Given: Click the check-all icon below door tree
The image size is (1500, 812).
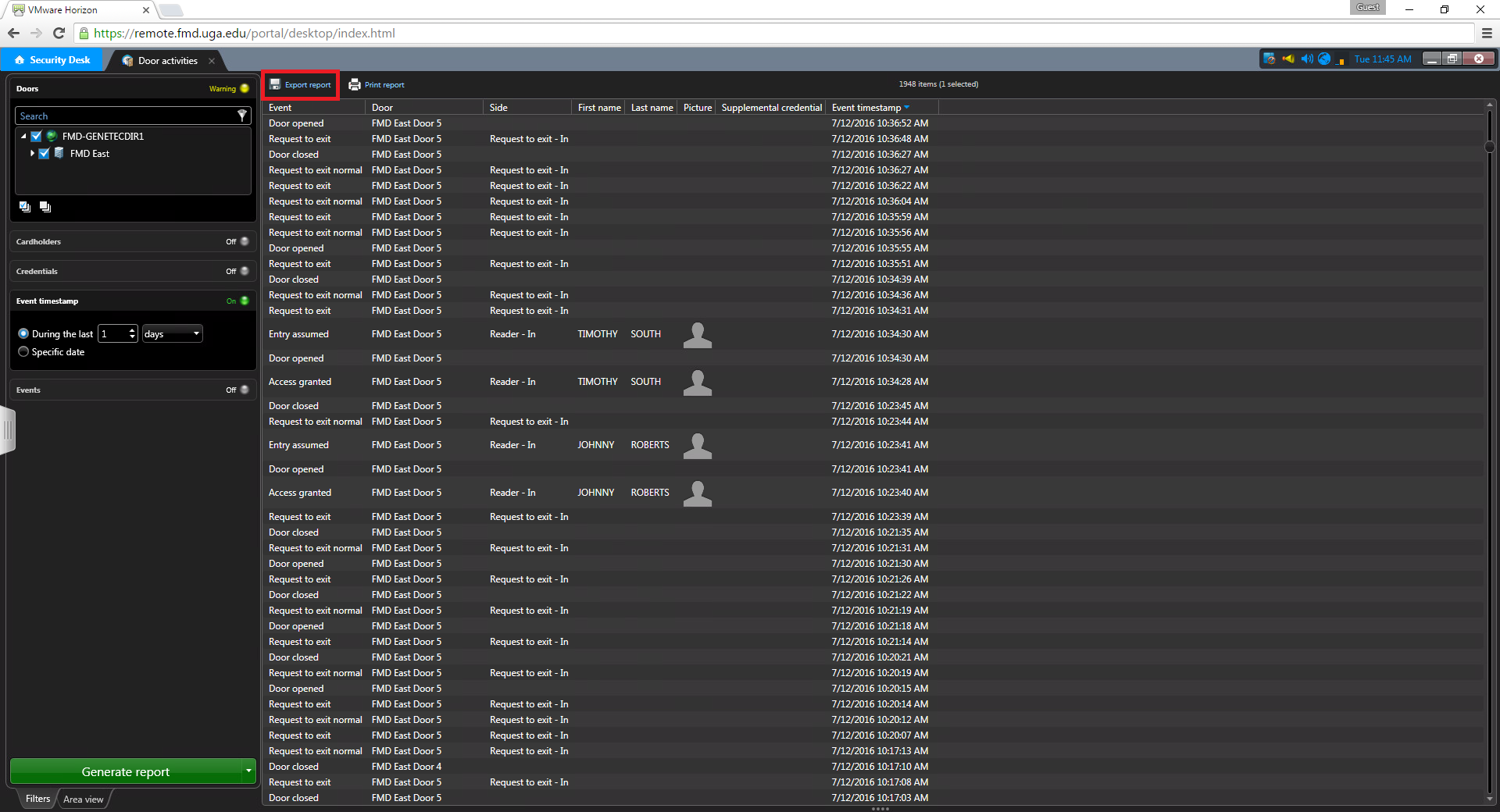Looking at the screenshot, I should (x=25, y=207).
